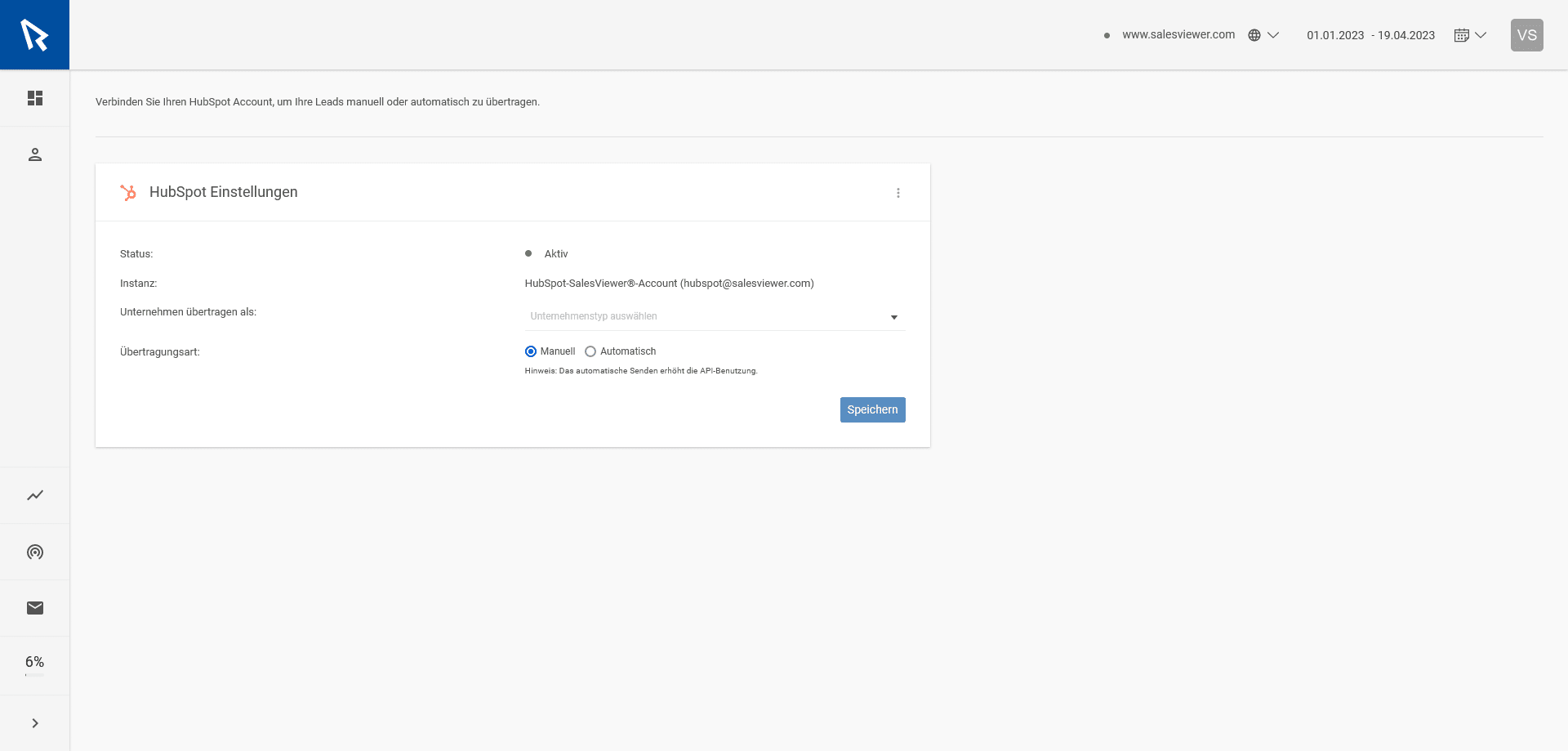Select the Manuell radio button
The image size is (1568, 751).
point(531,351)
